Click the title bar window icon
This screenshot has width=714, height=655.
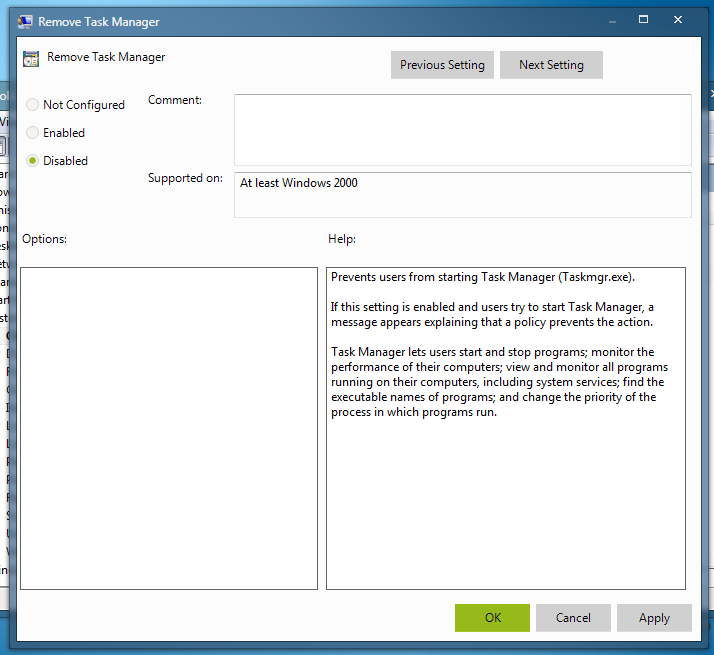pos(25,22)
